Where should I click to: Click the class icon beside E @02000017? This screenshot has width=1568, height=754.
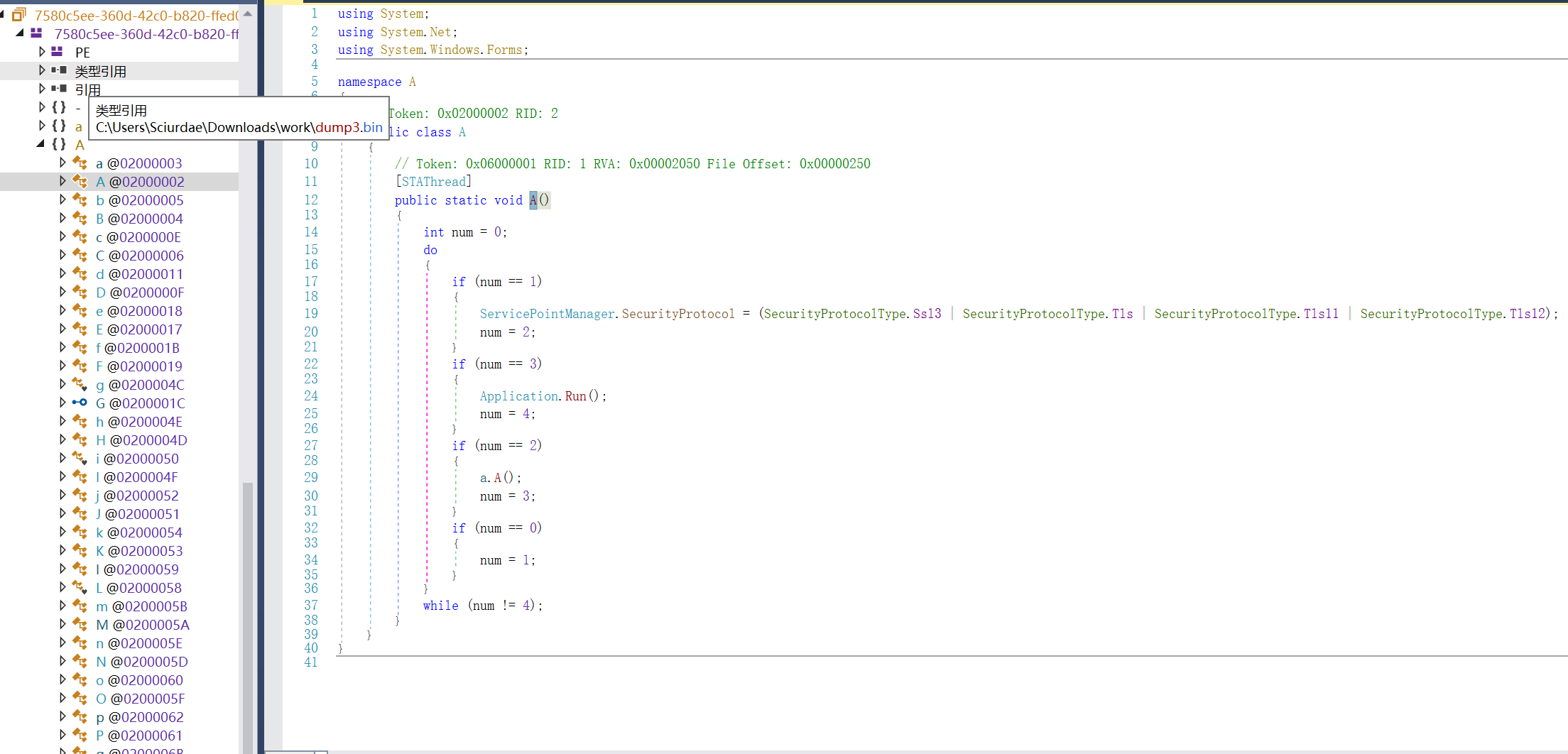pos(80,329)
